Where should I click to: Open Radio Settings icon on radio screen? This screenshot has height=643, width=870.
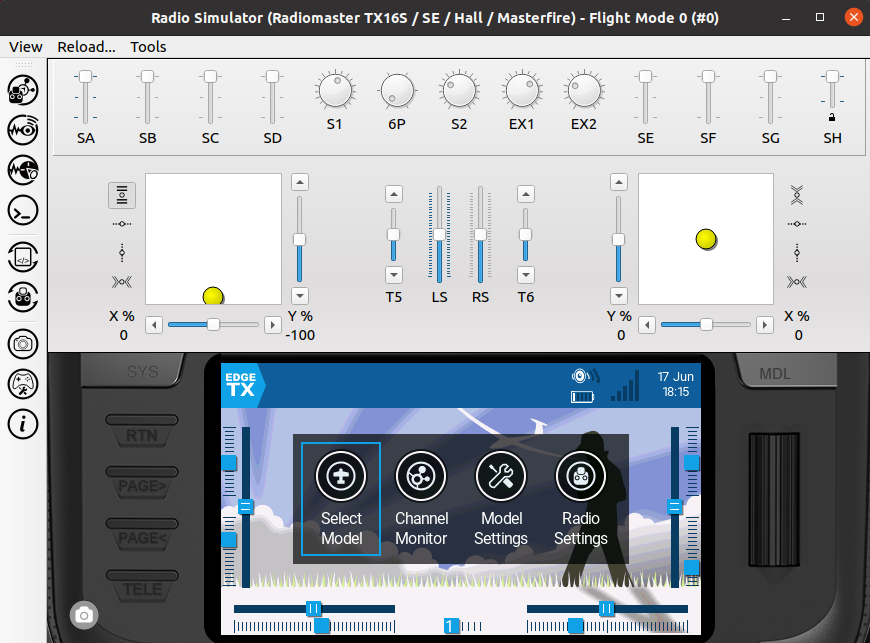point(581,476)
